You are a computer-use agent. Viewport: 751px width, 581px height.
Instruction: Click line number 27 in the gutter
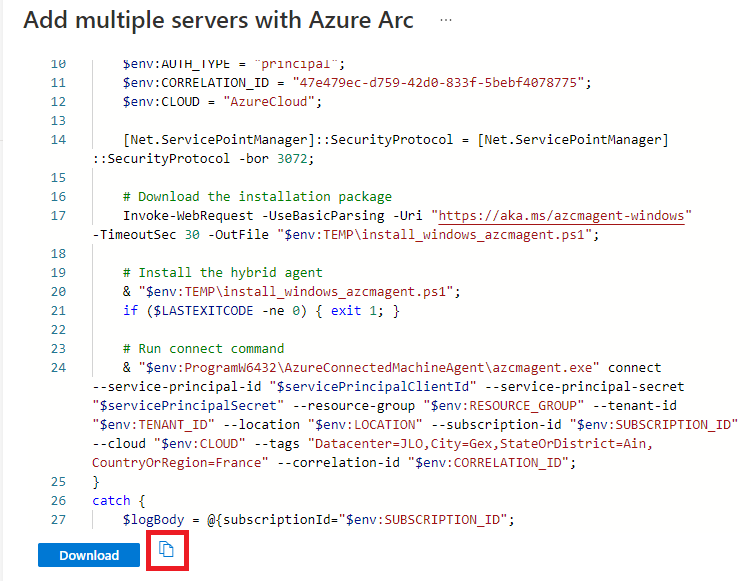(58, 519)
